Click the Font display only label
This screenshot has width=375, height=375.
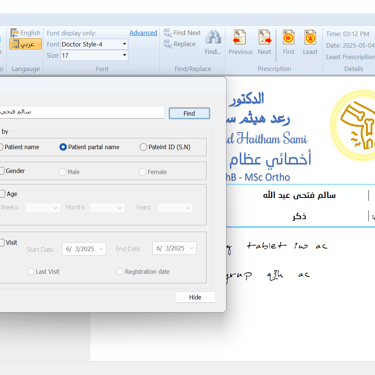71,33
